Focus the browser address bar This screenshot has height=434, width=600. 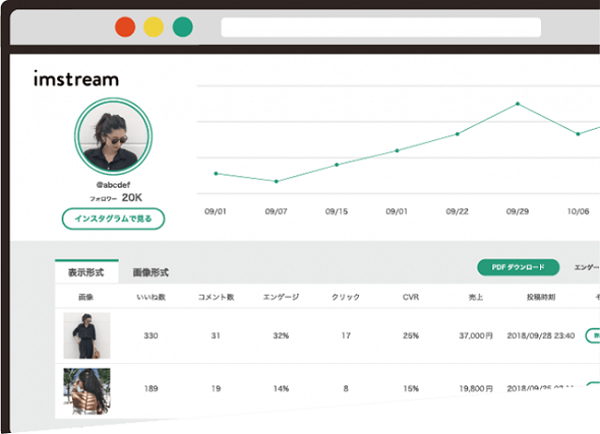(381, 27)
